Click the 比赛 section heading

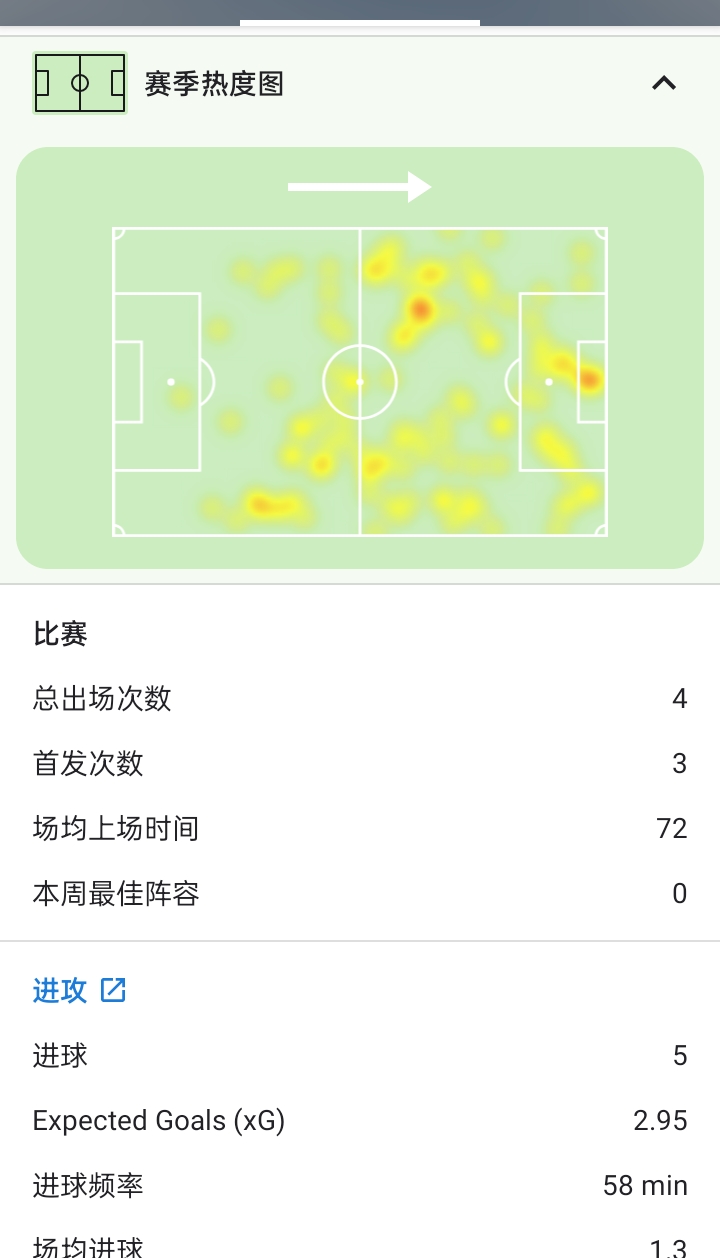click(60, 634)
